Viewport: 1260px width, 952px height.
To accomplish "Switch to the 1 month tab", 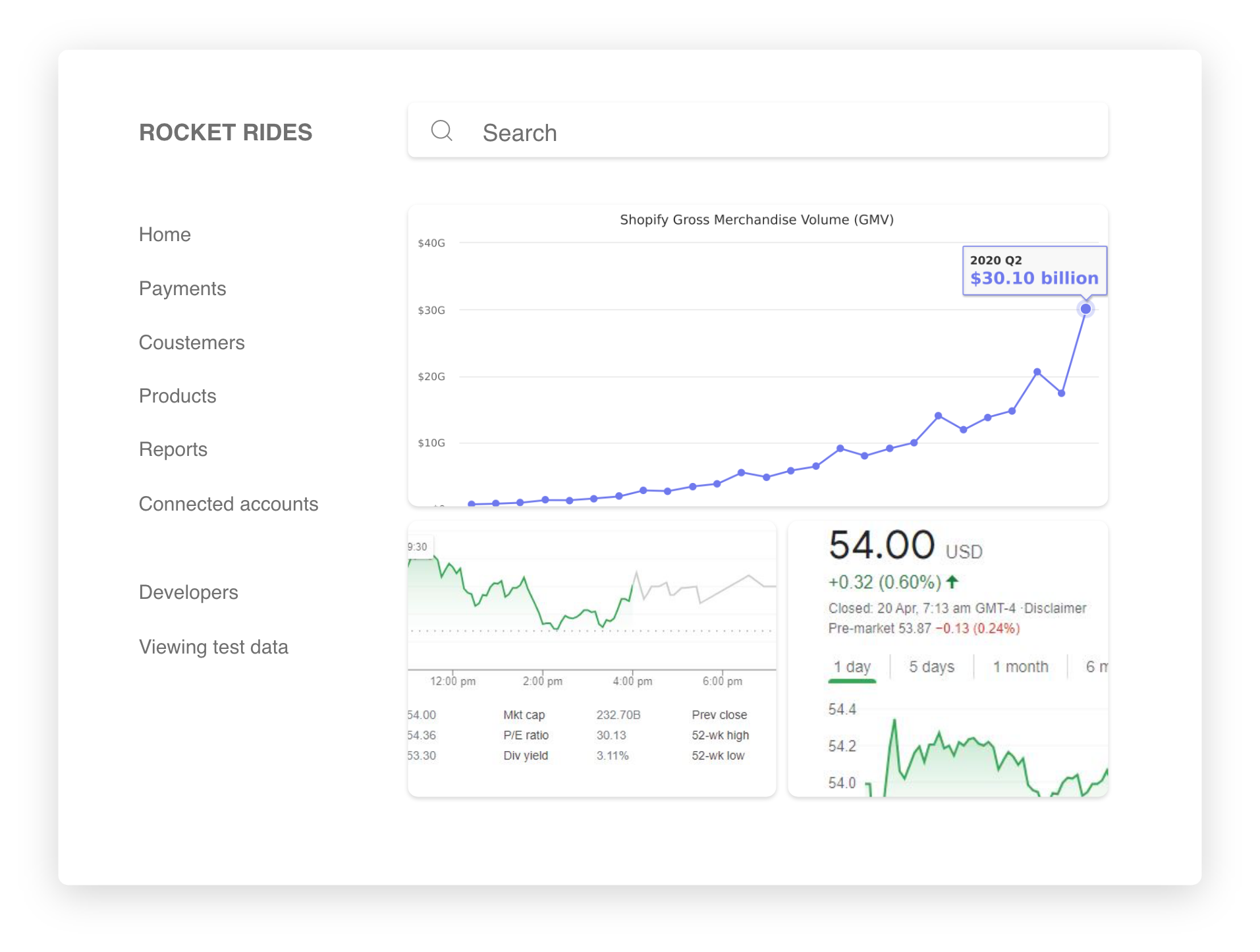I will point(1020,667).
